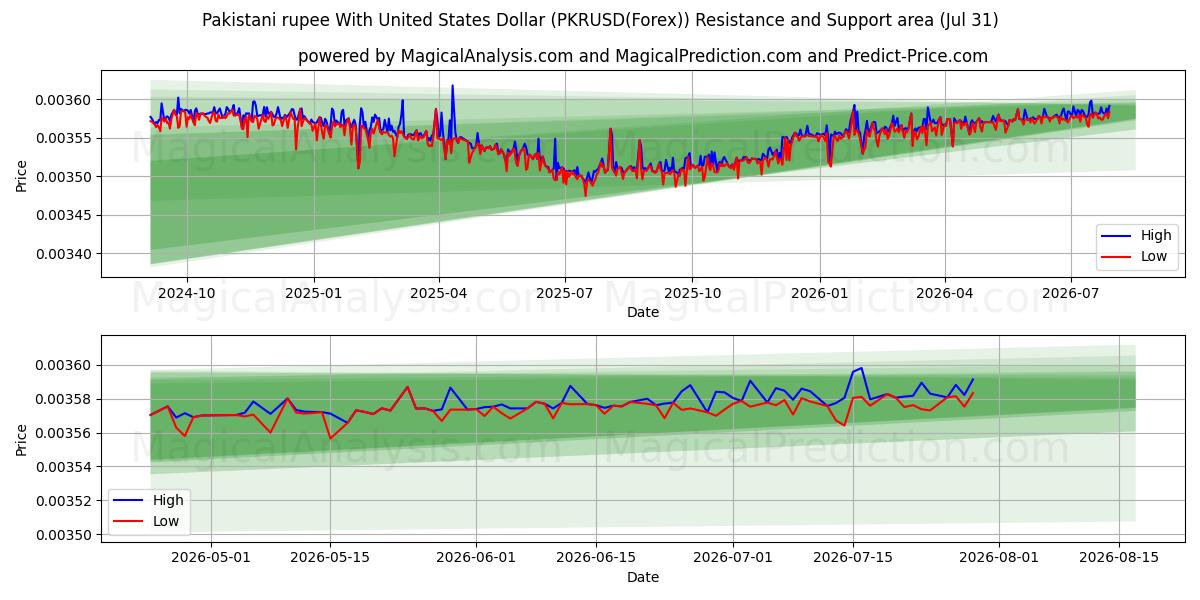The width and height of the screenshot is (1200, 600).
Task: Click the 2024-10 tick label
Action: [187, 293]
